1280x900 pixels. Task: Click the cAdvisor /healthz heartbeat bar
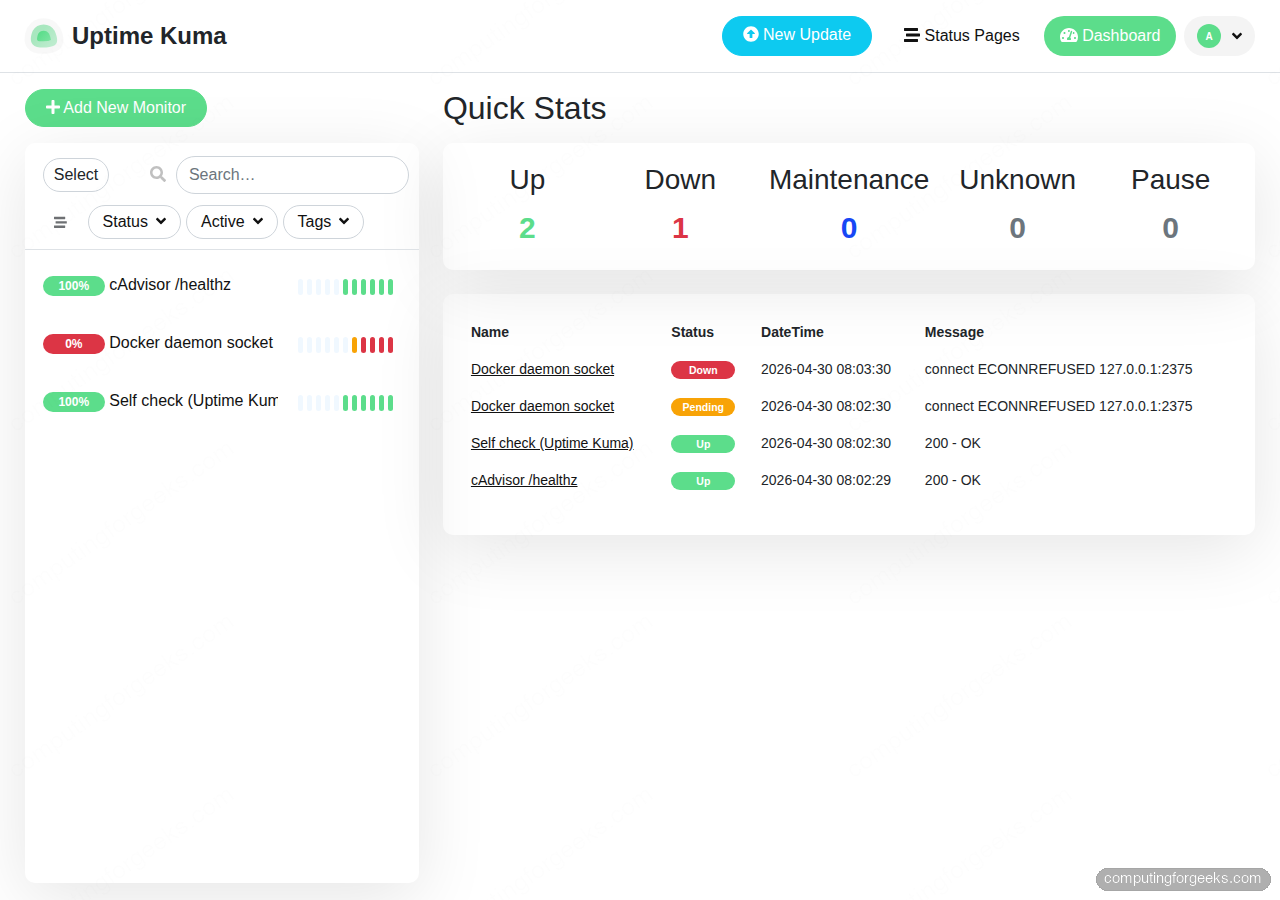click(x=345, y=287)
